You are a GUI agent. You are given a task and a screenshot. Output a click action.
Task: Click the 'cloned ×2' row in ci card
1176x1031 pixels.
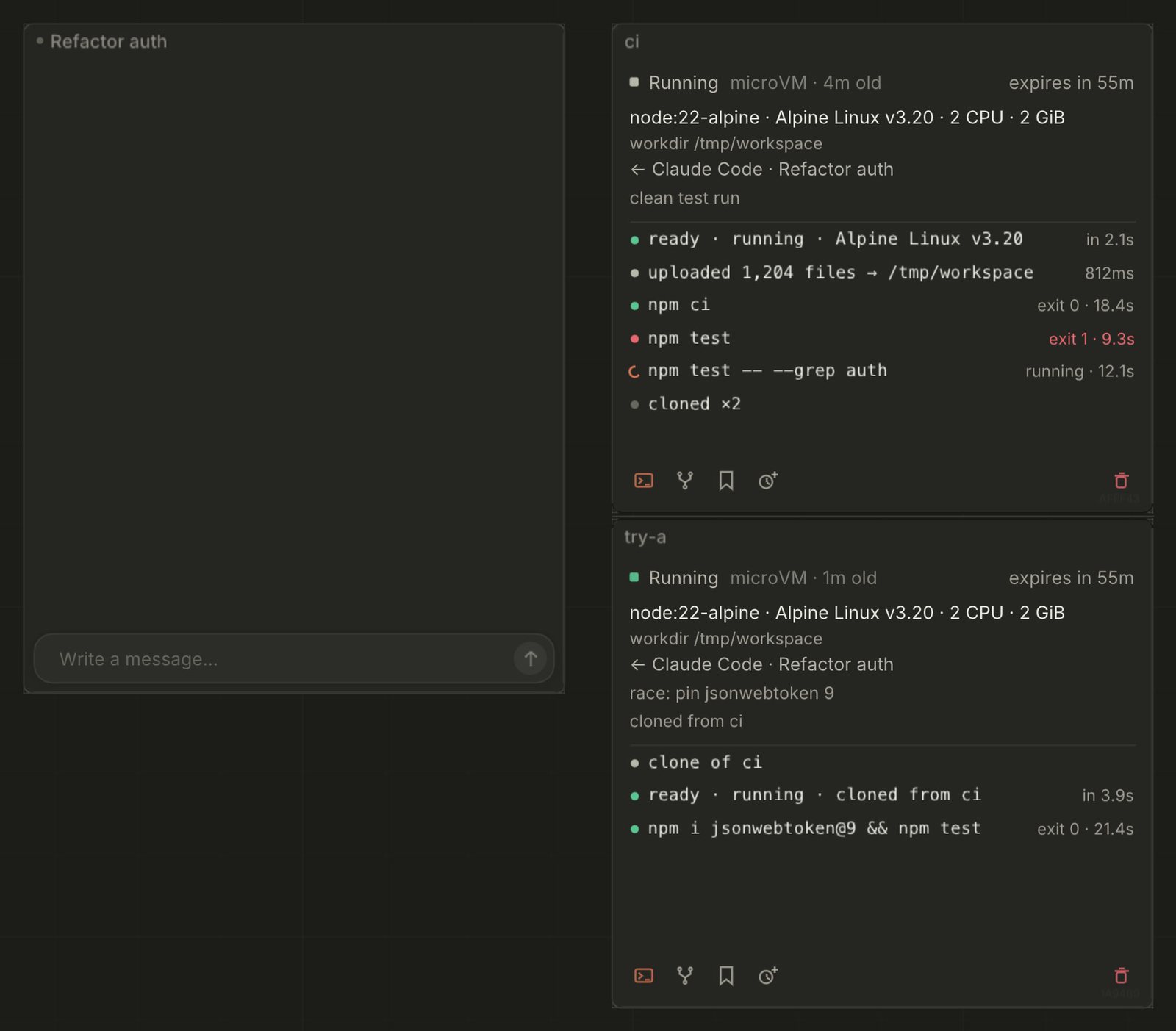[x=882, y=404]
